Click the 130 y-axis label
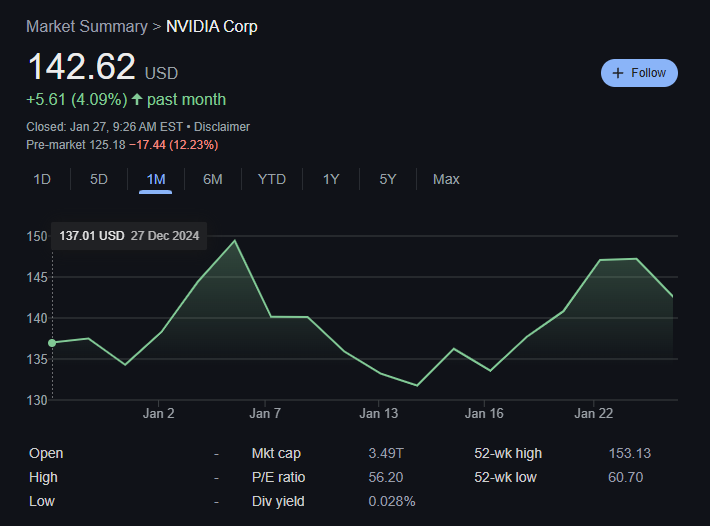Image resolution: width=710 pixels, height=526 pixels. (37, 400)
